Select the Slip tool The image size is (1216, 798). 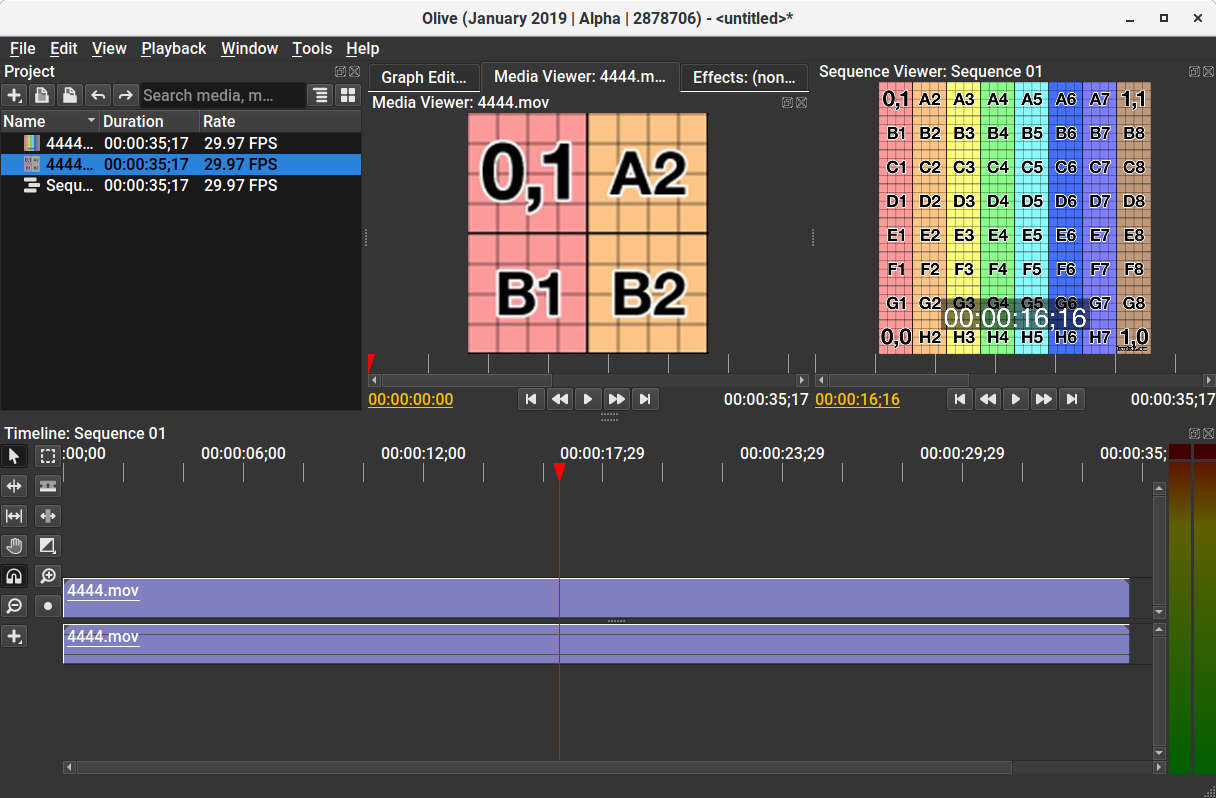(14, 516)
